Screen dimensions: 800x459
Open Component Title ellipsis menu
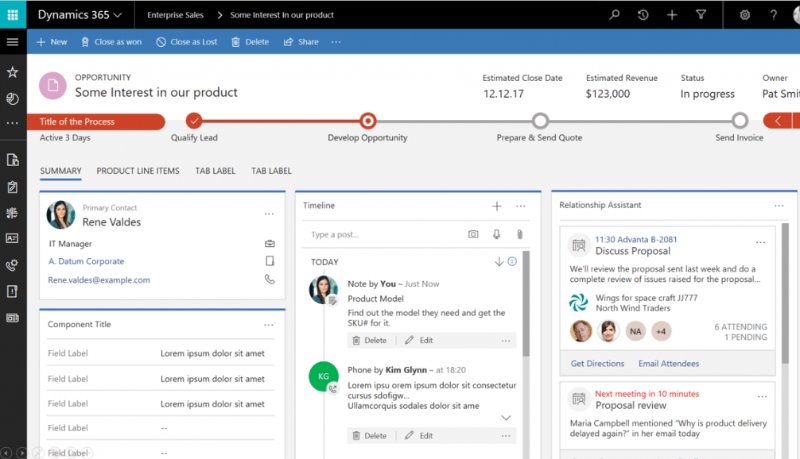click(269, 325)
